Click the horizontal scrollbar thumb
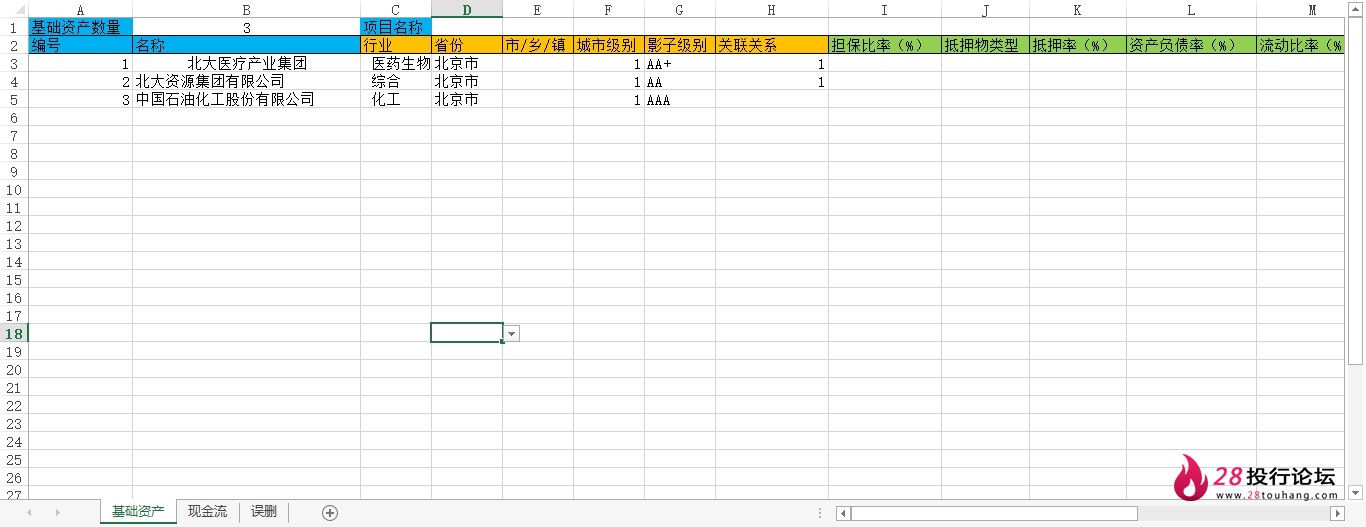This screenshot has width=1366, height=527. pos(994,513)
